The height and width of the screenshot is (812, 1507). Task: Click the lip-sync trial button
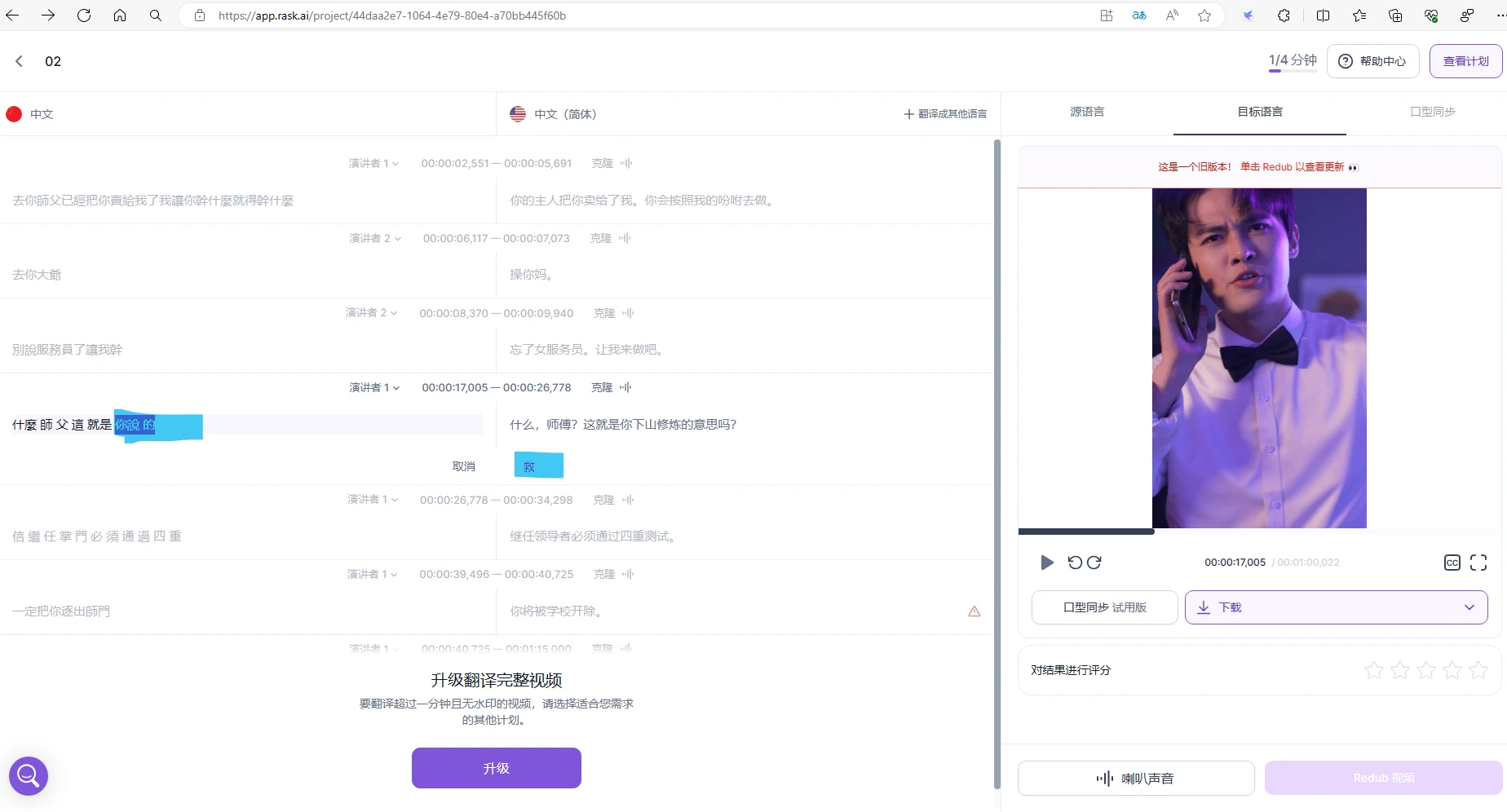tap(1105, 607)
